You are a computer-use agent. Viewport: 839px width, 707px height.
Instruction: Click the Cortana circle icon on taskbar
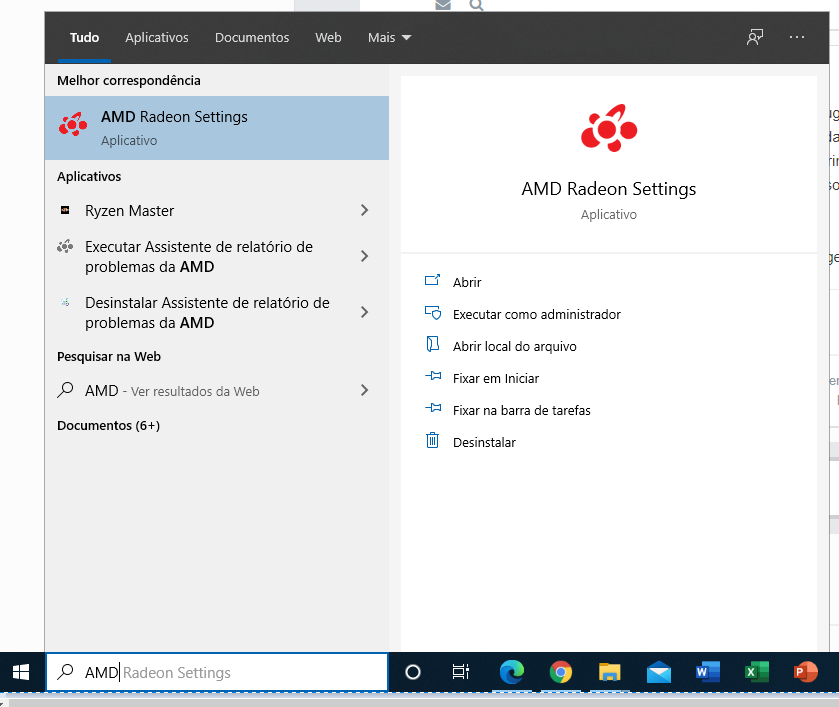(x=413, y=672)
